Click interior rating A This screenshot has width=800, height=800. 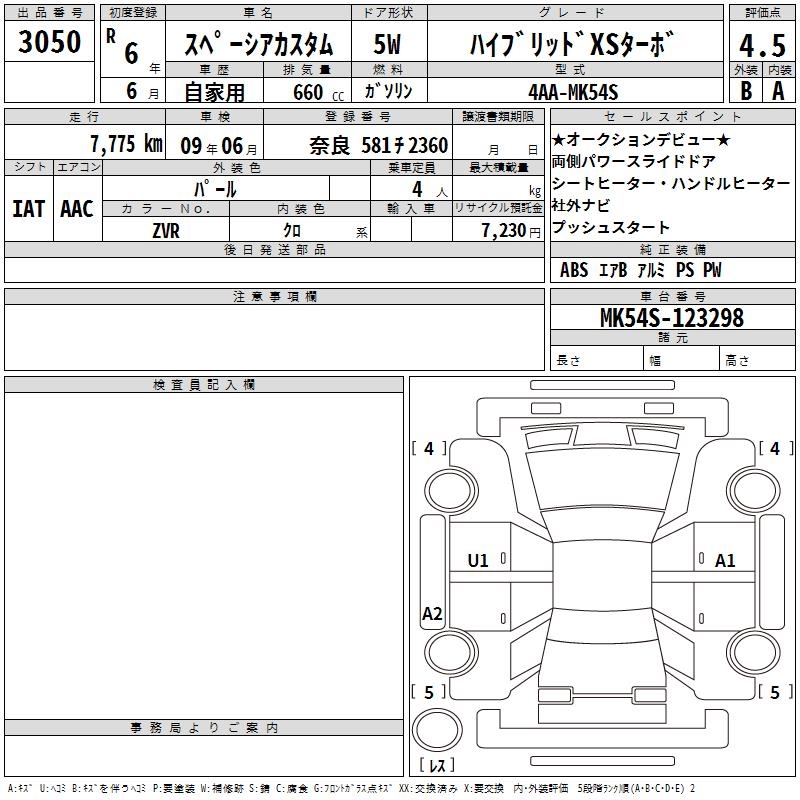pos(778,91)
